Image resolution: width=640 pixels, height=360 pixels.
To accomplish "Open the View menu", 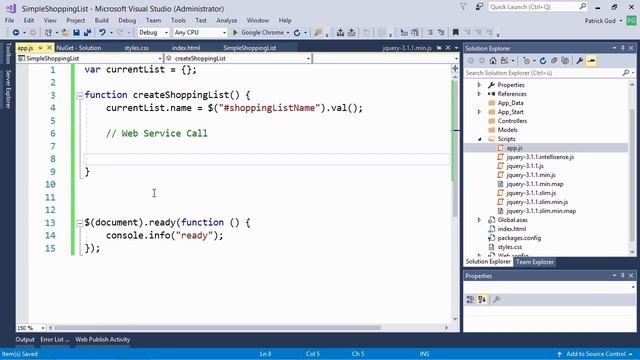I will [50, 20].
